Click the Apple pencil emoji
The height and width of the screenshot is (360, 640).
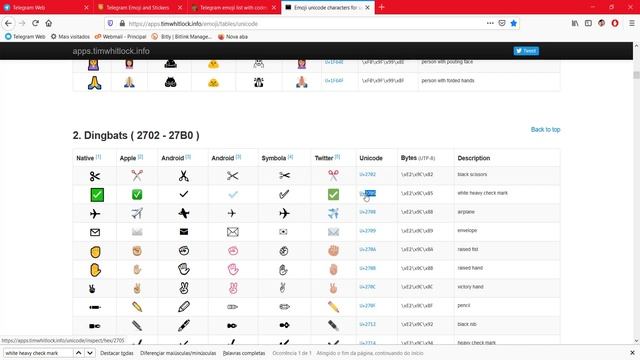pos(137,307)
